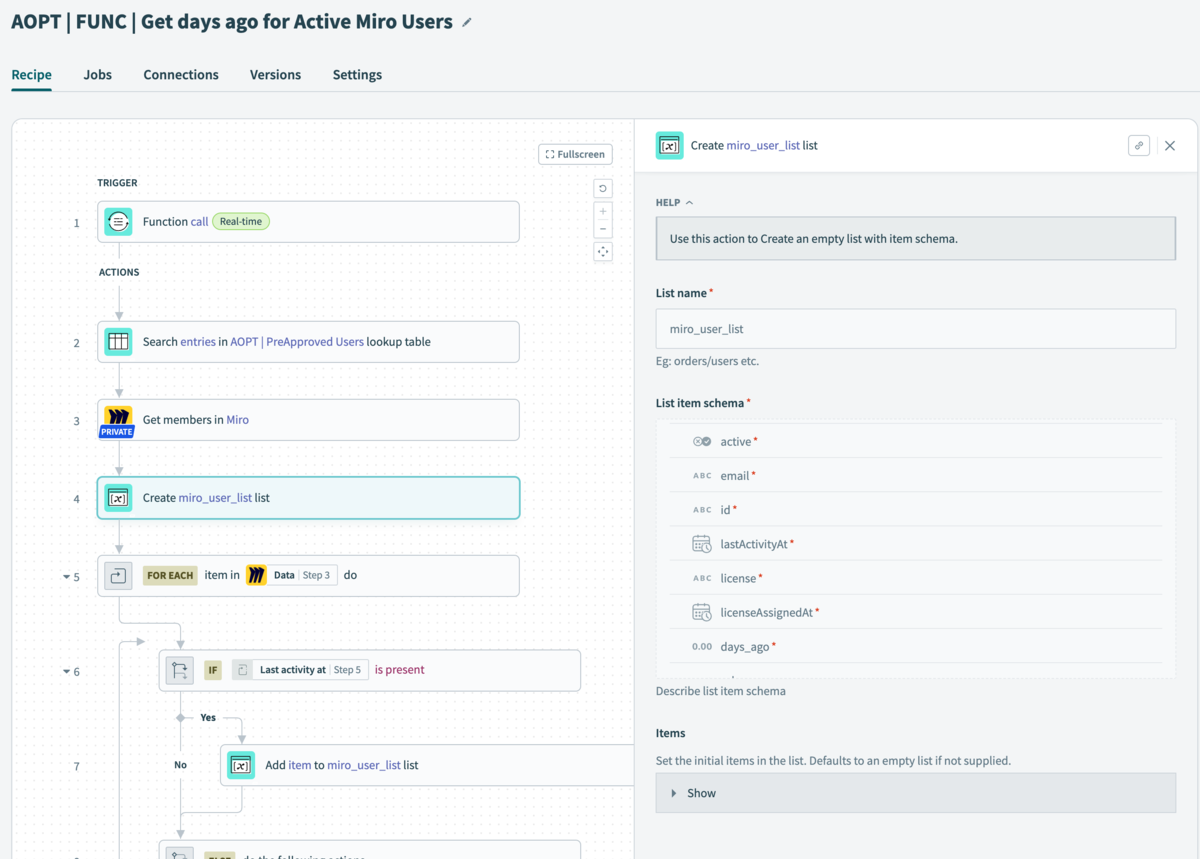Screen dimensions: 1200x859
Task: Close the Create list side panel
Action: pyautogui.click(x=1170, y=146)
